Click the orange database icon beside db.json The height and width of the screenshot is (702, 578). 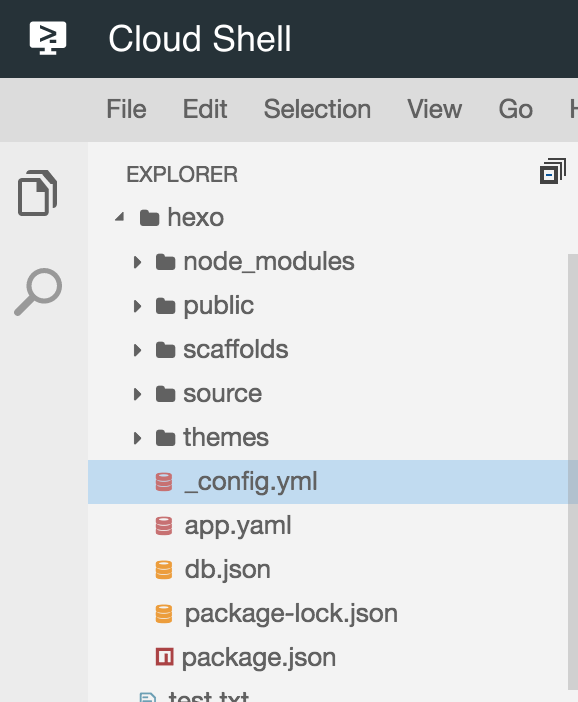point(164,570)
